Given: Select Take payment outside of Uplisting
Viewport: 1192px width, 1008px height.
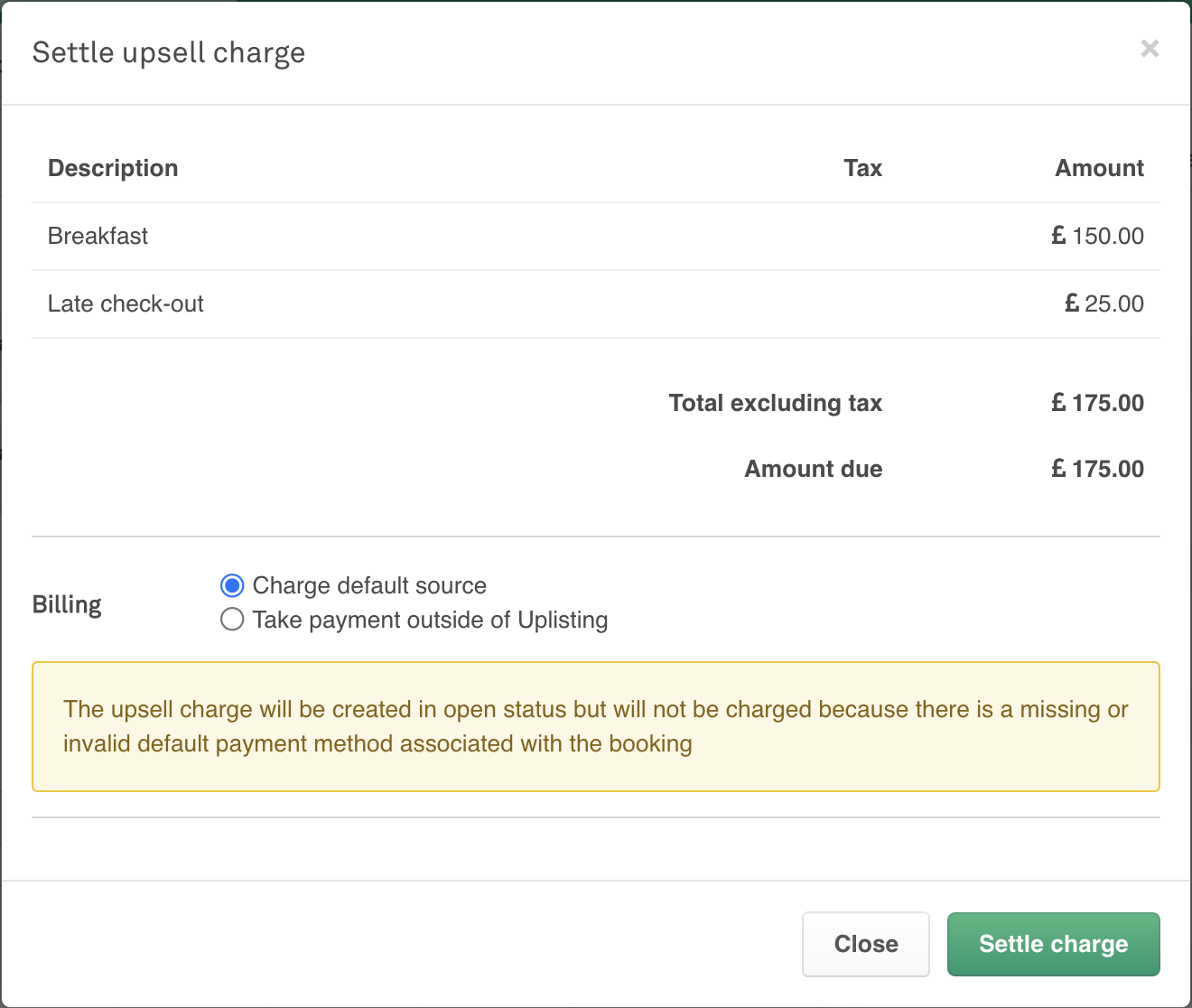Looking at the screenshot, I should 232,621.
